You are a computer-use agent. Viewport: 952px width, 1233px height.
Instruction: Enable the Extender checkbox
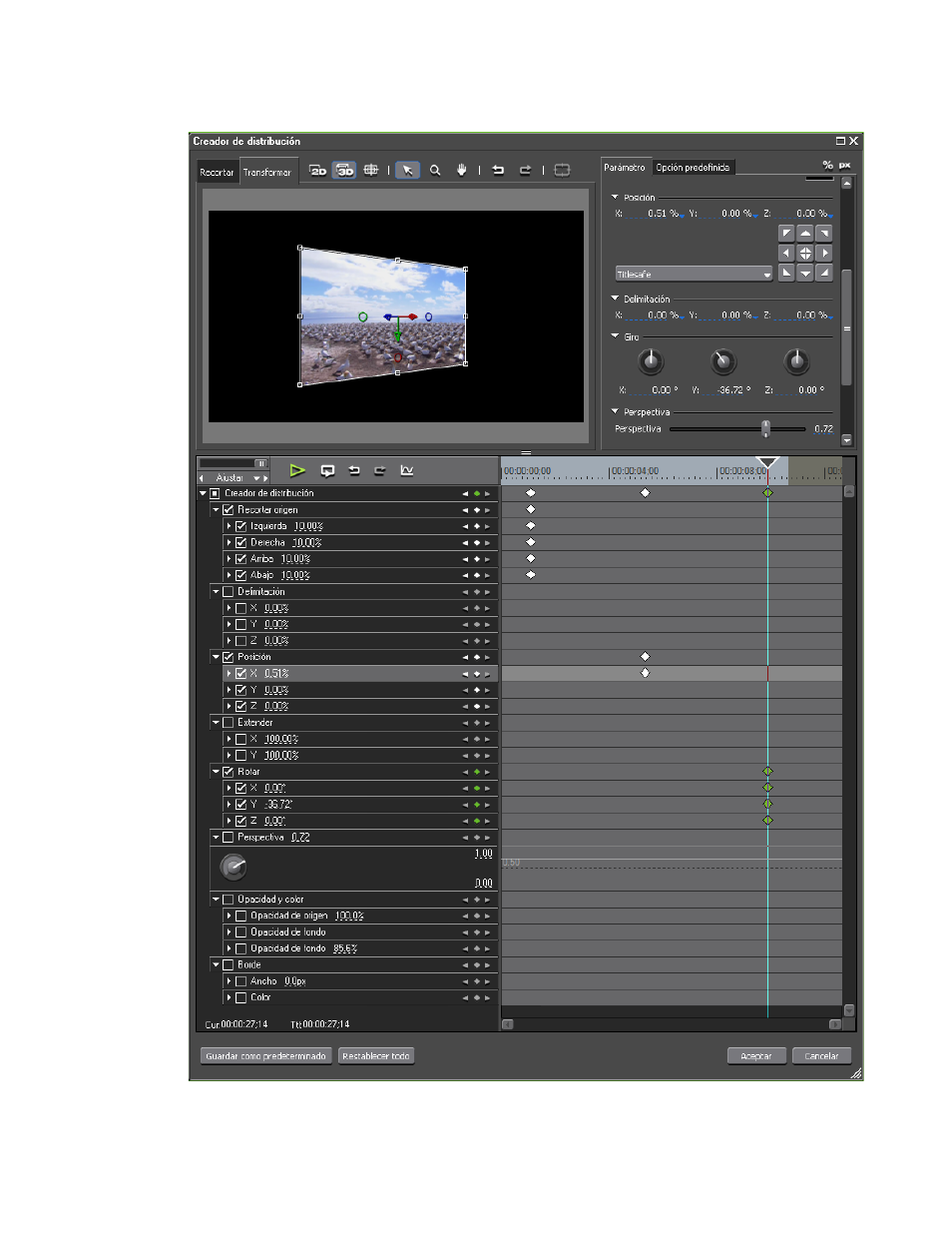tap(229, 723)
